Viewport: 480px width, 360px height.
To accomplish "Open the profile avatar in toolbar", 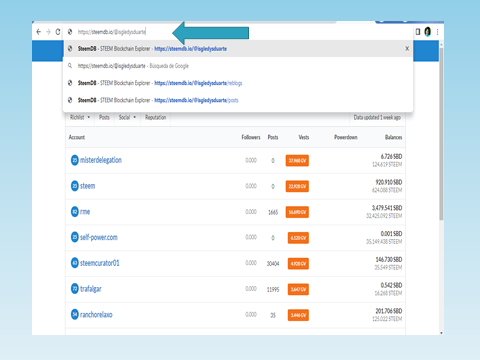I will click(x=428, y=32).
